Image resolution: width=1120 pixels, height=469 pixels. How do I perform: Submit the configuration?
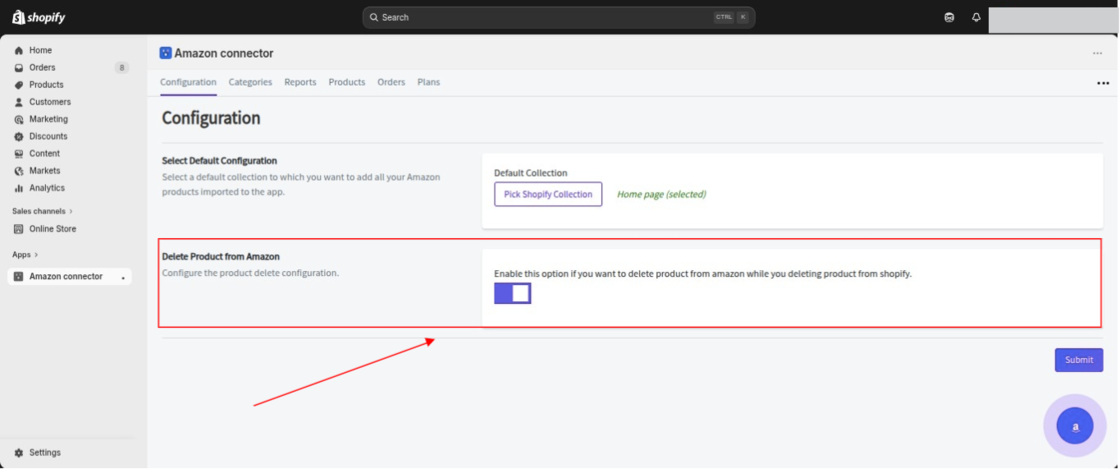point(1079,360)
